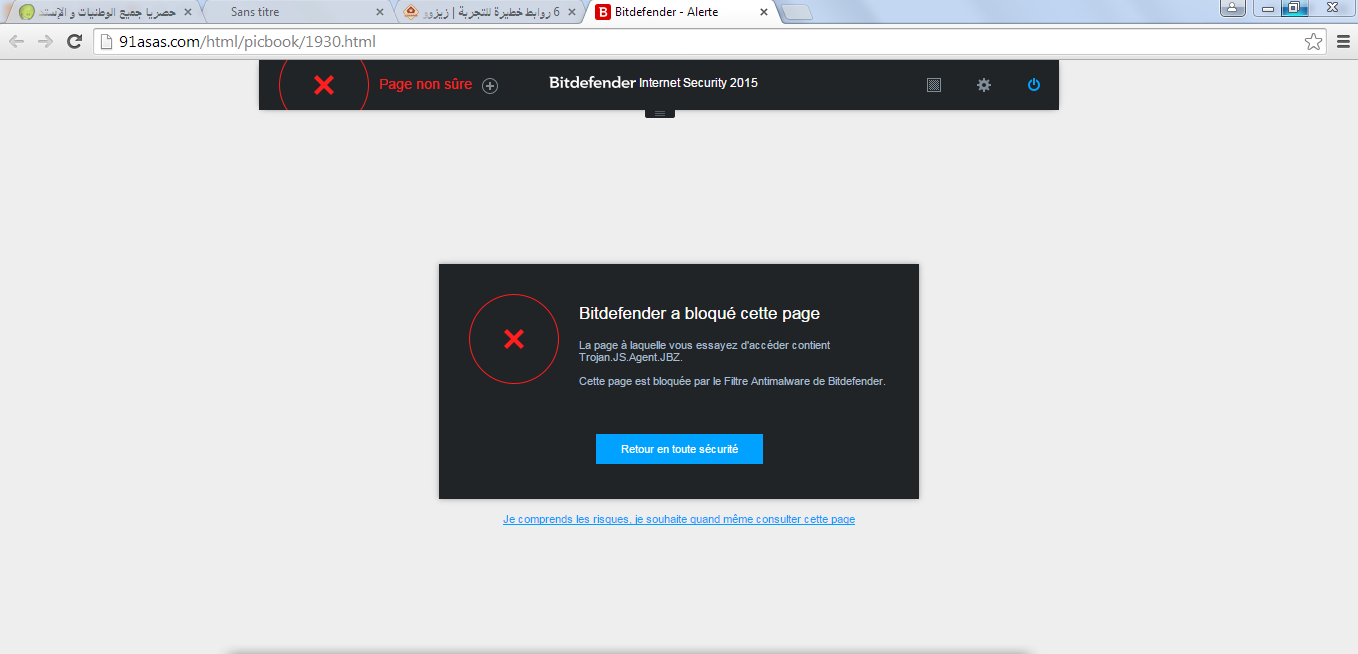
Task: Expand details with plus icon beside Page non sûre
Action: pos(490,86)
